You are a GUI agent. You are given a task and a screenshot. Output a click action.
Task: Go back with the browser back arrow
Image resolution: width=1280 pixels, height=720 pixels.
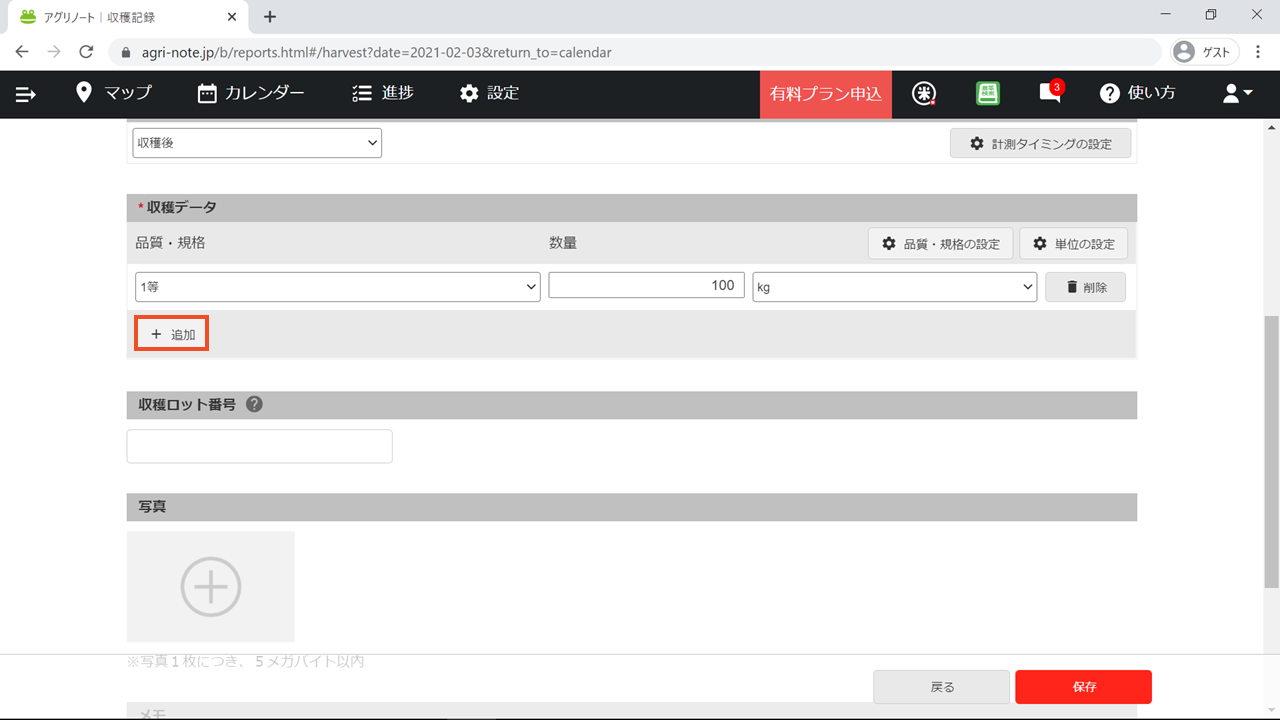click(22, 52)
